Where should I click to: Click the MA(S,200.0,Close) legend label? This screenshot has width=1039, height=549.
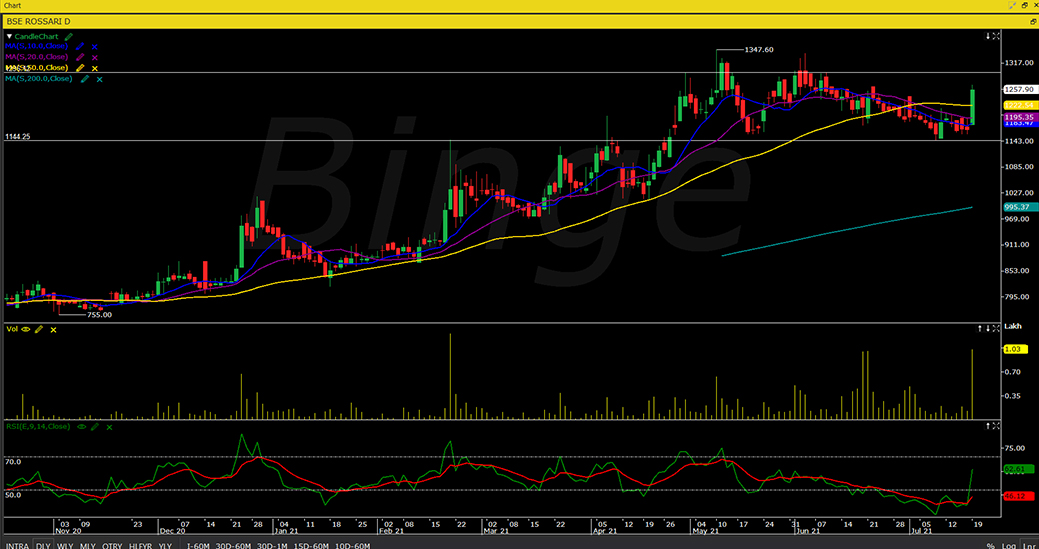click(38, 79)
